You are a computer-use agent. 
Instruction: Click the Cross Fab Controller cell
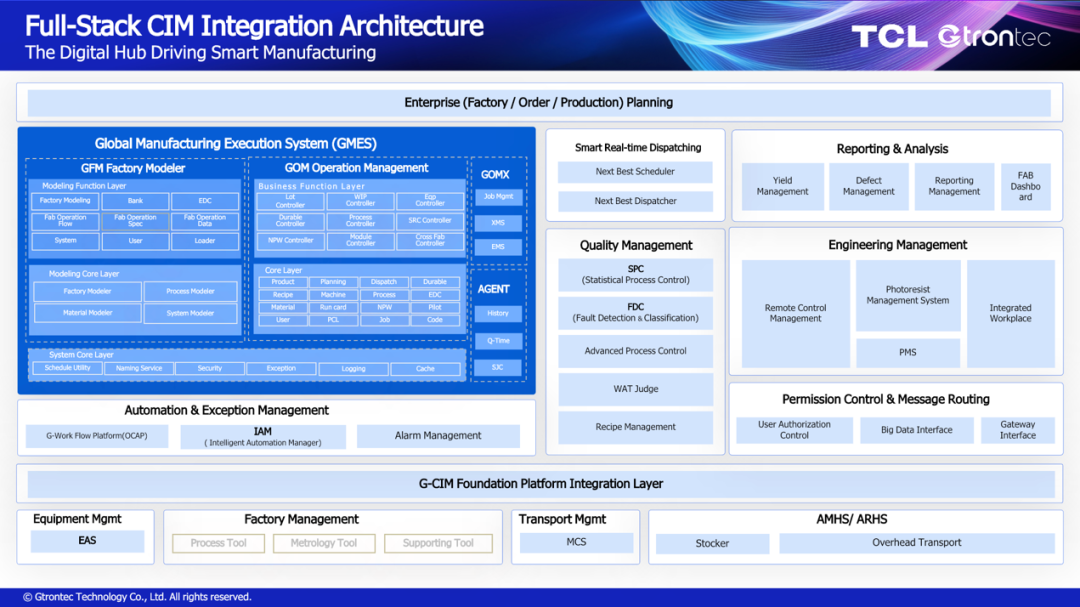[x=430, y=241]
